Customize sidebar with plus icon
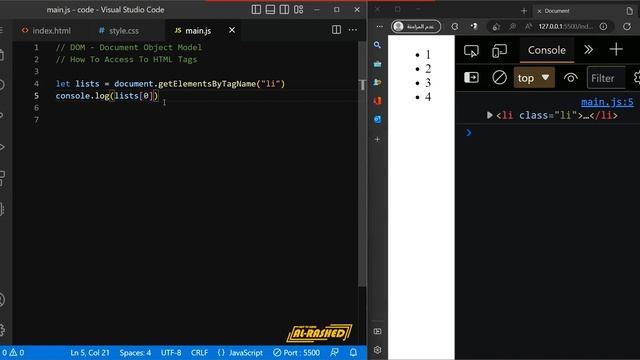Viewport: 640px width, 360px height. click(x=378, y=140)
